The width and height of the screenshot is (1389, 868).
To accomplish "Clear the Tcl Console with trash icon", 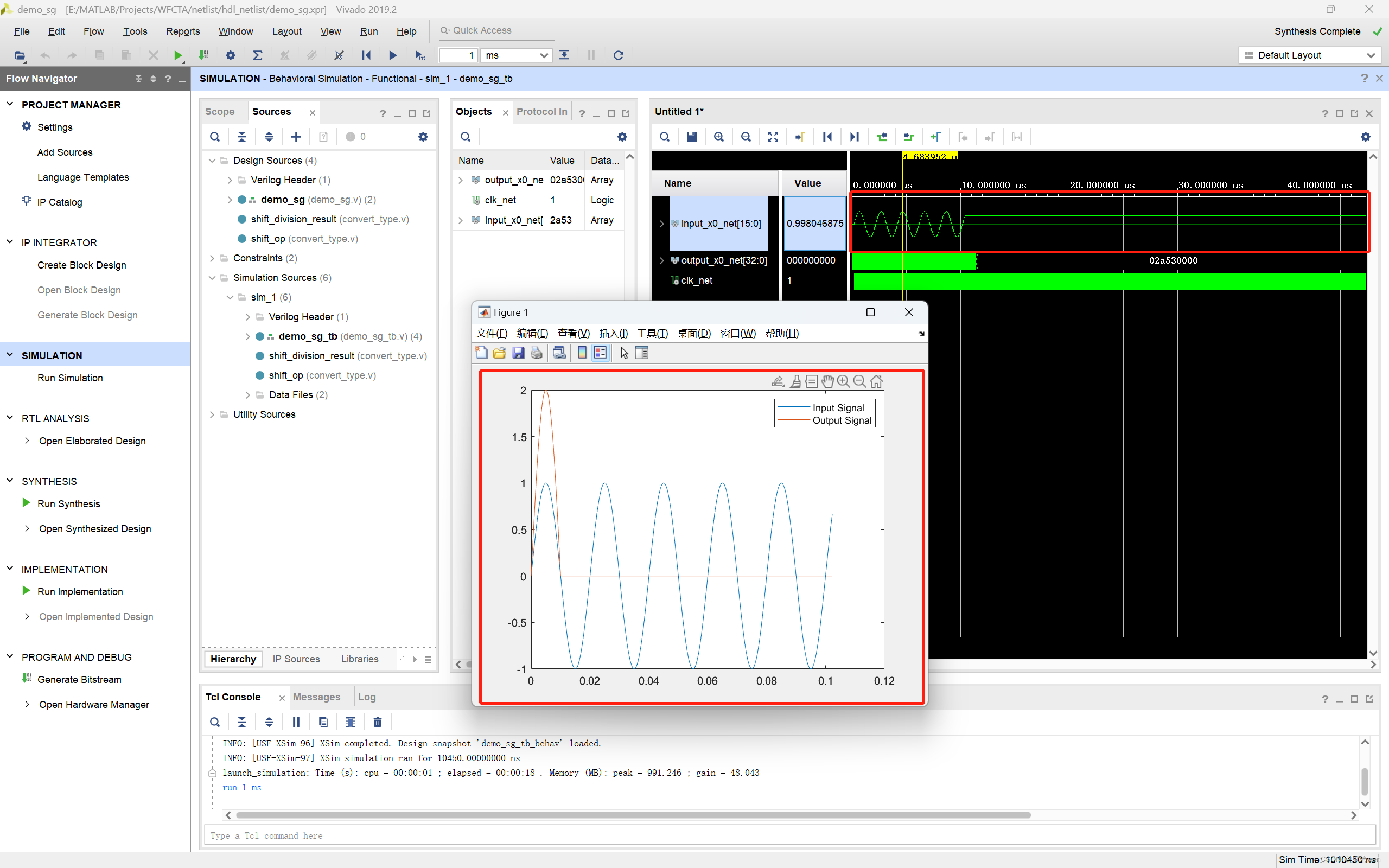I will 377,722.
